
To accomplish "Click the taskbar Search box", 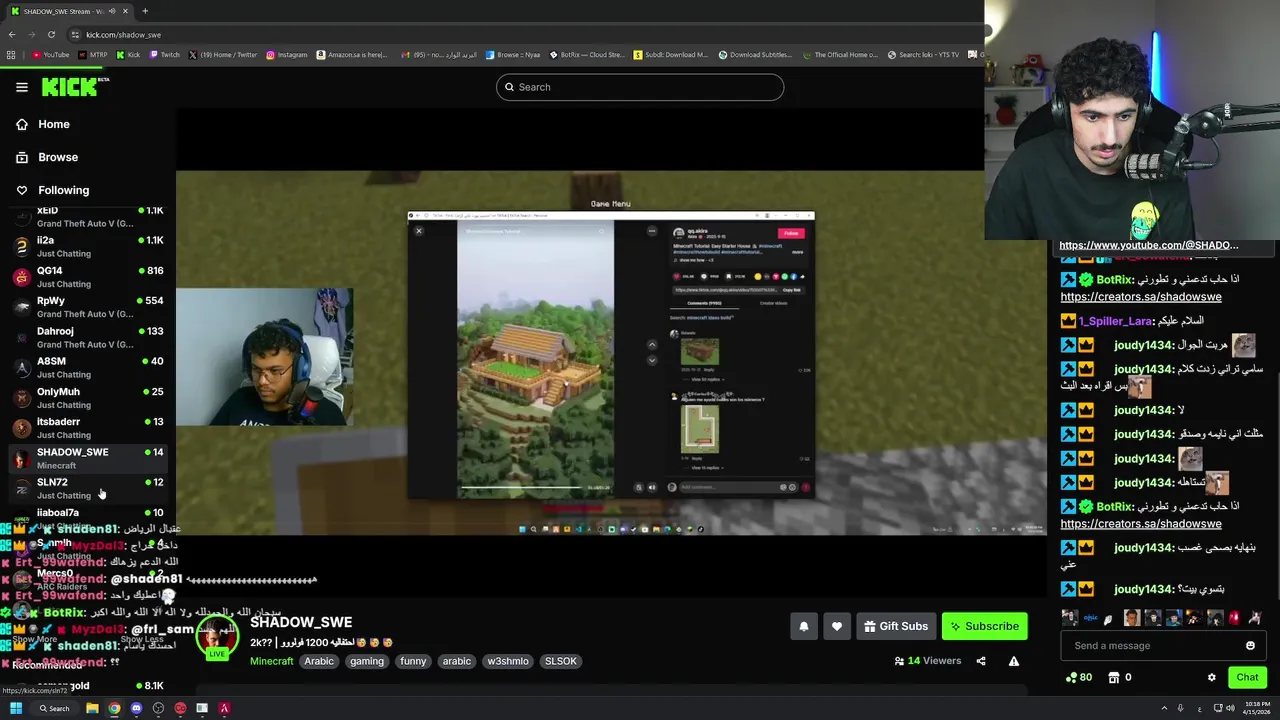I will [x=54, y=708].
